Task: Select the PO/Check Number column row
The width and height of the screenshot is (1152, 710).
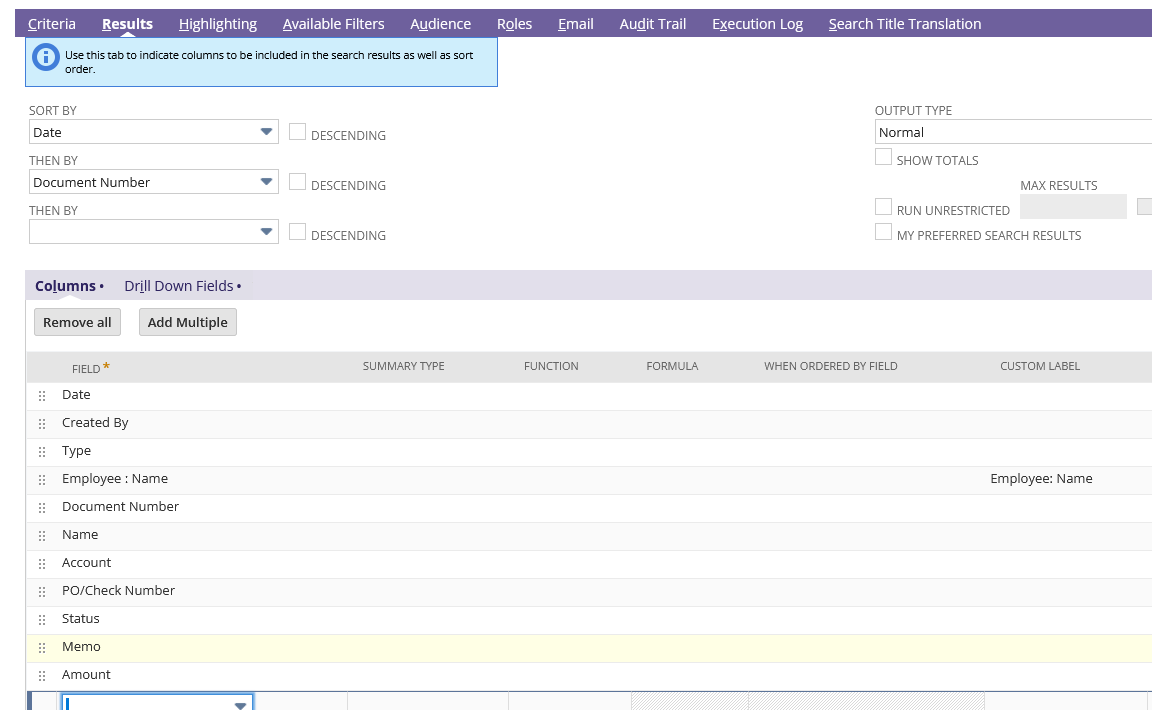Action: pos(589,591)
